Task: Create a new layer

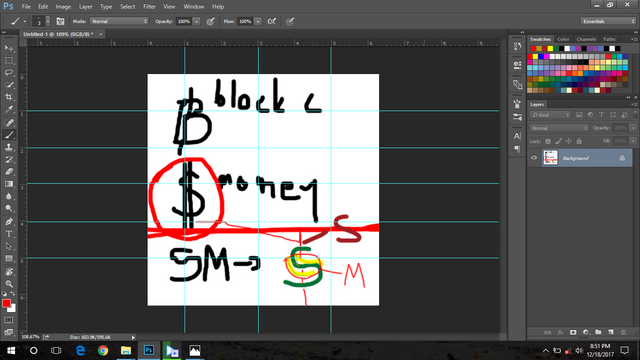Action: click(611, 332)
